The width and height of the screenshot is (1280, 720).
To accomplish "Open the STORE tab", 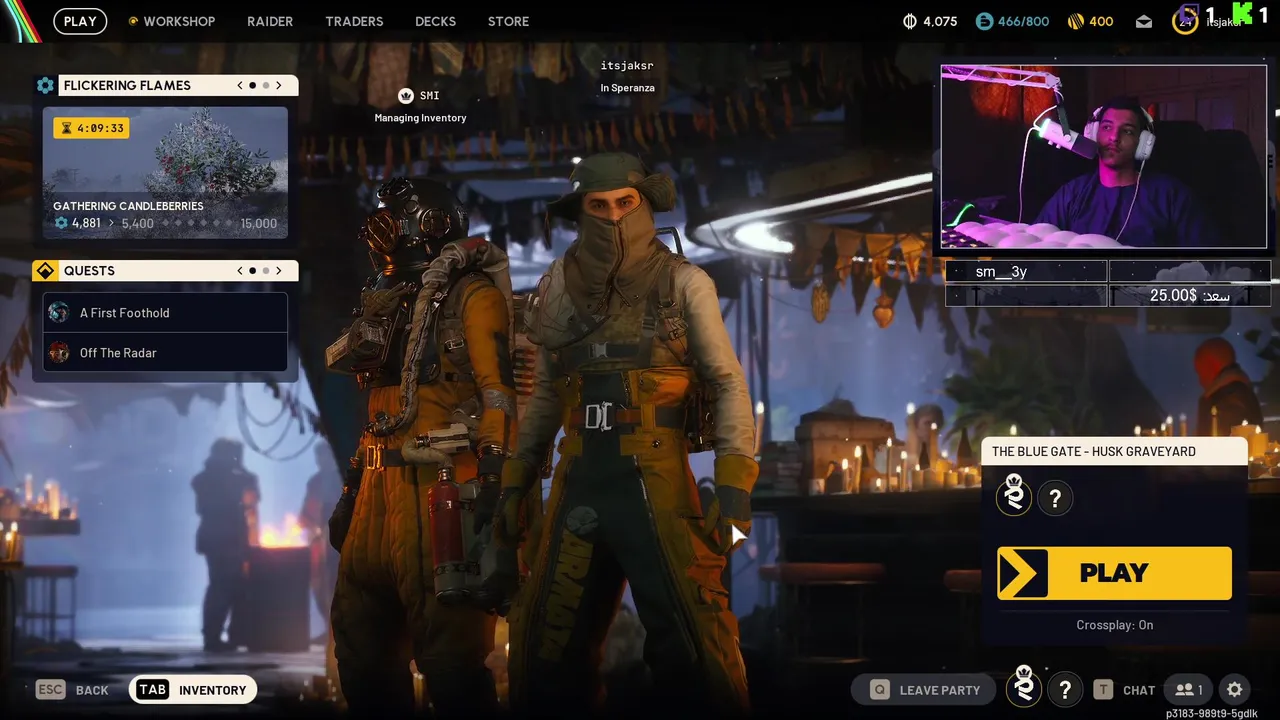I will (x=508, y=21).
